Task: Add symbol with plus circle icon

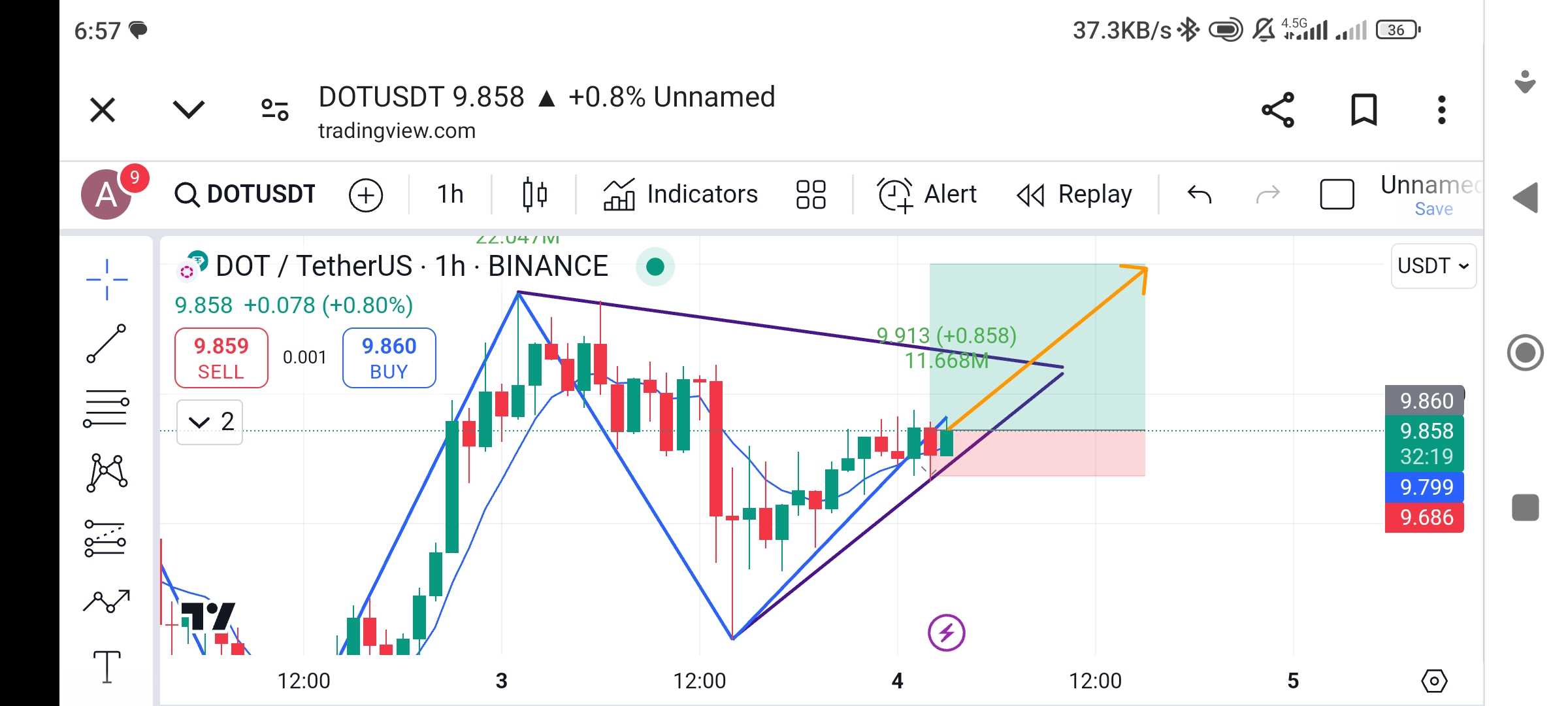Action: click(x=366, y=195)
